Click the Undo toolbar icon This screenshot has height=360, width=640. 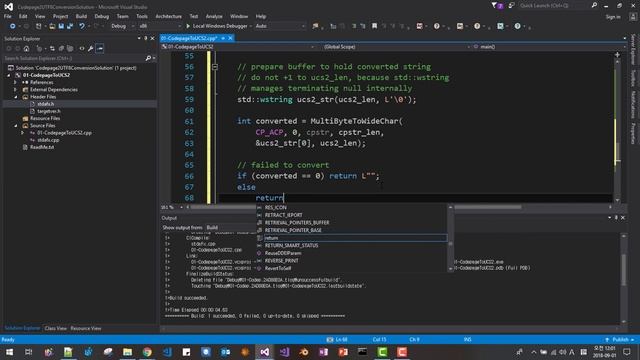pos(82,26)
